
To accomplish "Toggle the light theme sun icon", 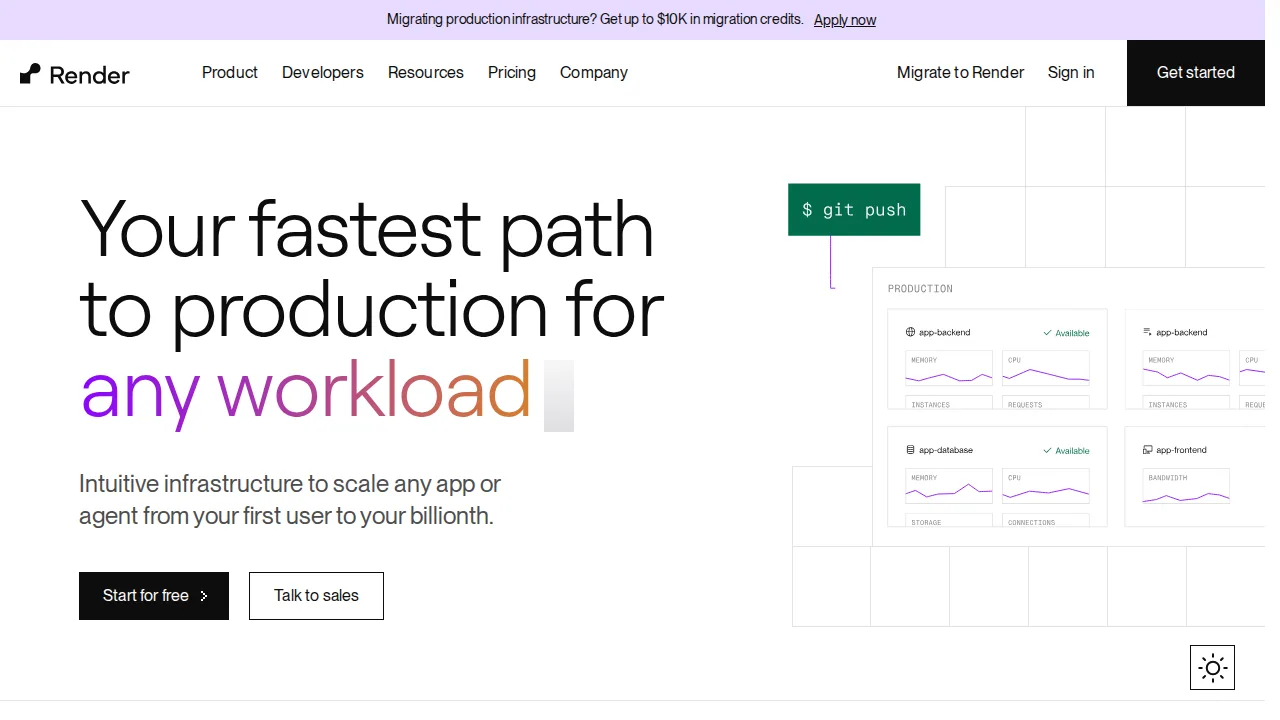I will click(1212, 668).
